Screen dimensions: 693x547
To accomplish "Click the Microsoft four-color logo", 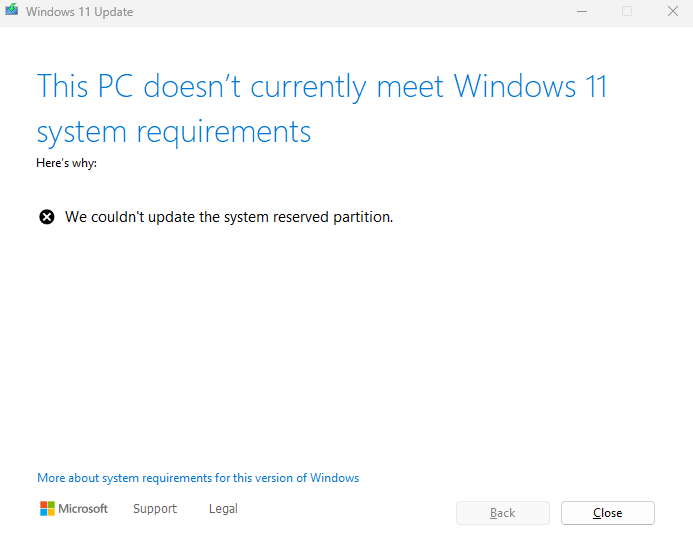I will [x=47, y=509].
